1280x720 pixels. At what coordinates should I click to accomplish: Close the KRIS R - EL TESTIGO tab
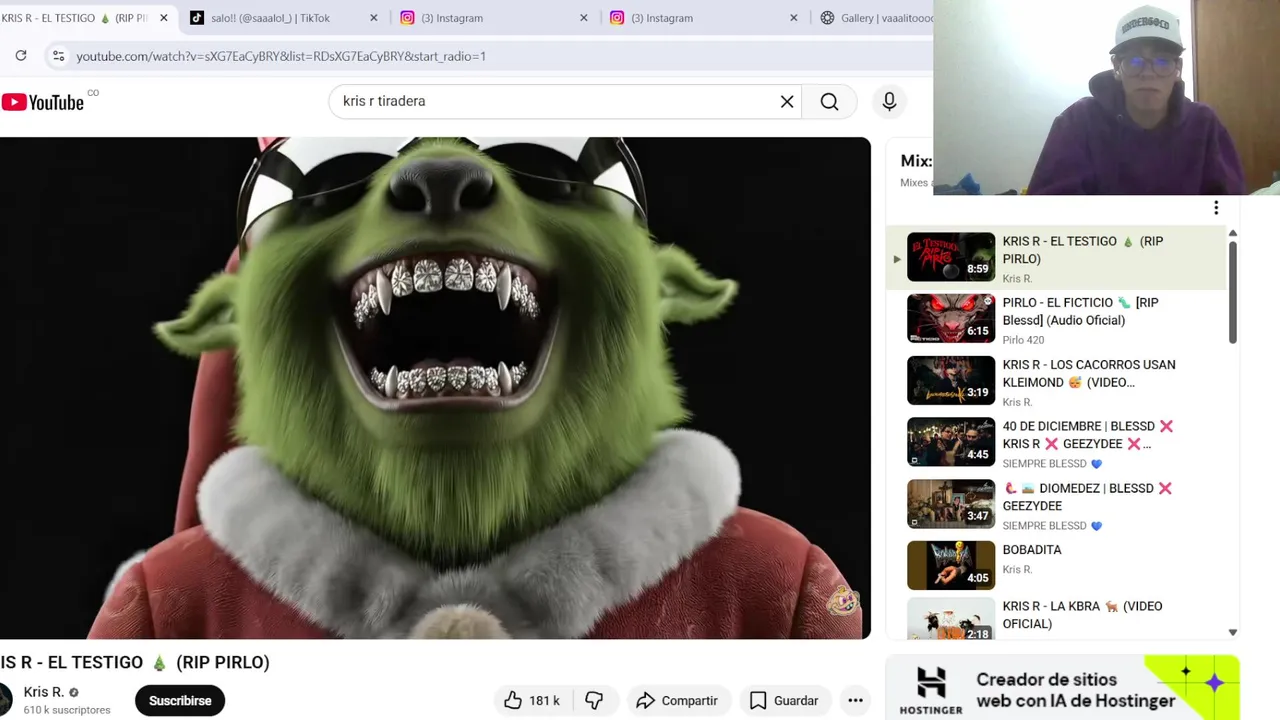click(x=164, y=18)
